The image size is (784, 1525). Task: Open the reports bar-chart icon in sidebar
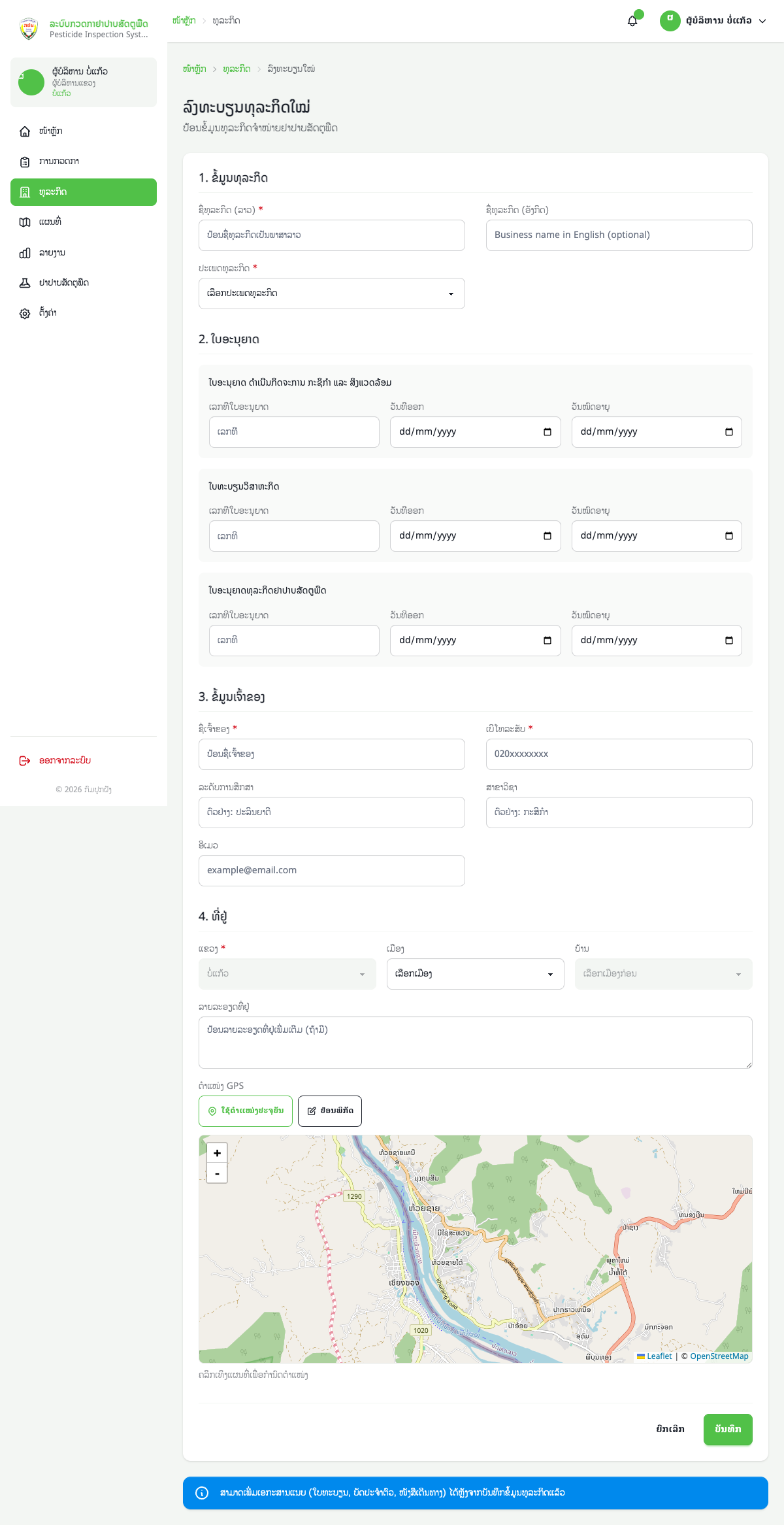[x=25, y=253]
